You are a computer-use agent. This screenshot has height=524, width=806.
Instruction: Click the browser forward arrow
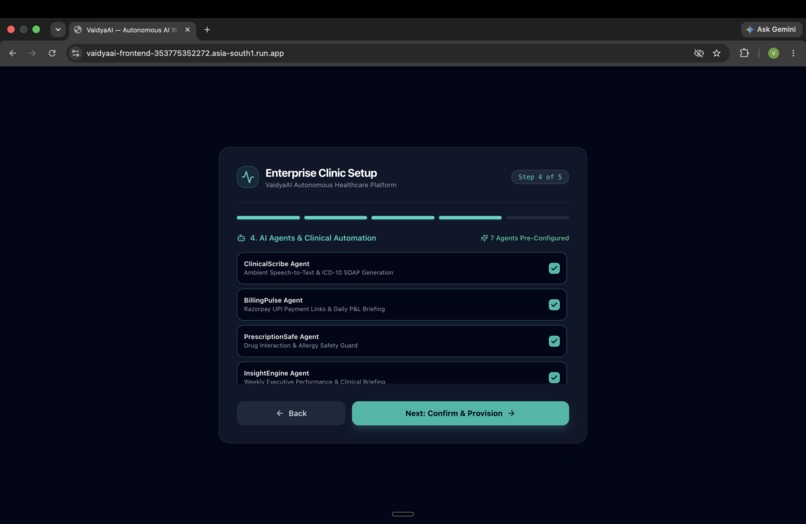point(32,53)
